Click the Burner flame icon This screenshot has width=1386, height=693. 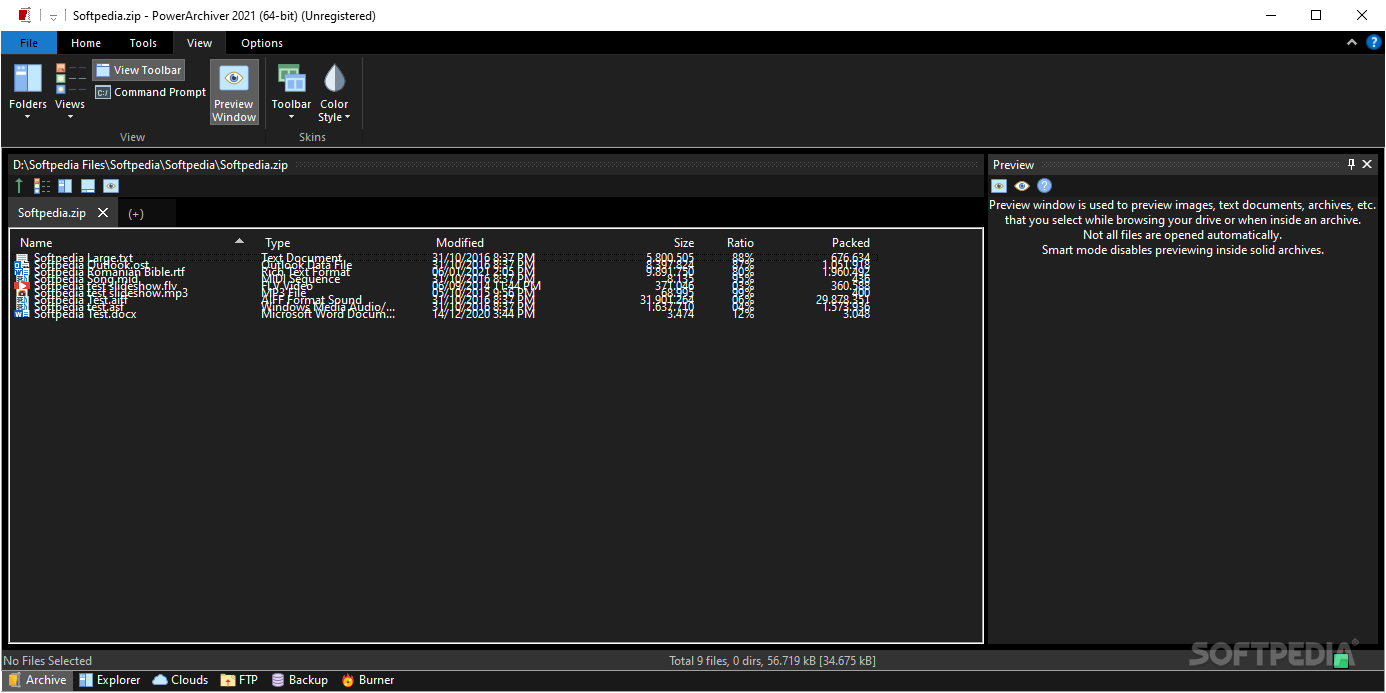tap(348, 680)
